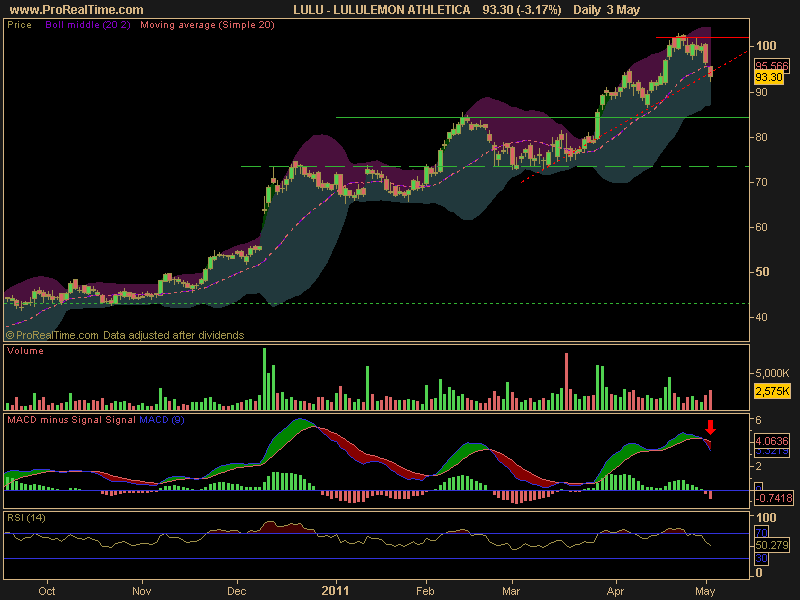Click the blue 30 RSI oversold tag

pos(762,559)
